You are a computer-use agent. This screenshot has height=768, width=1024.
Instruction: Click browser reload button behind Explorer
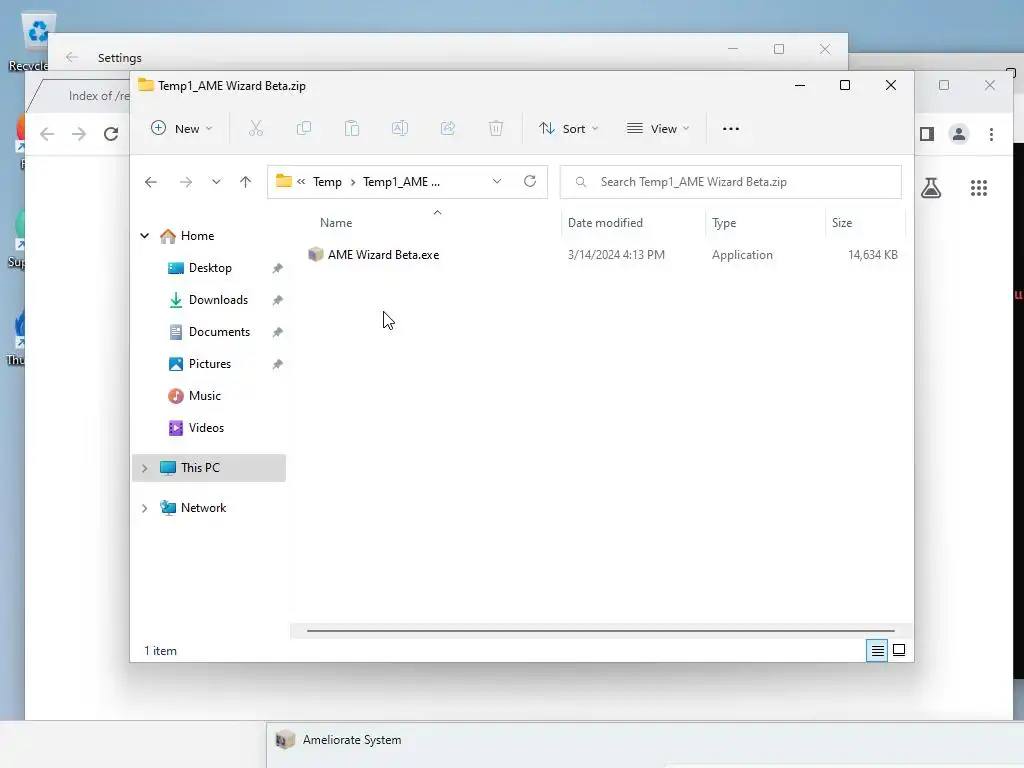(111, 134)
